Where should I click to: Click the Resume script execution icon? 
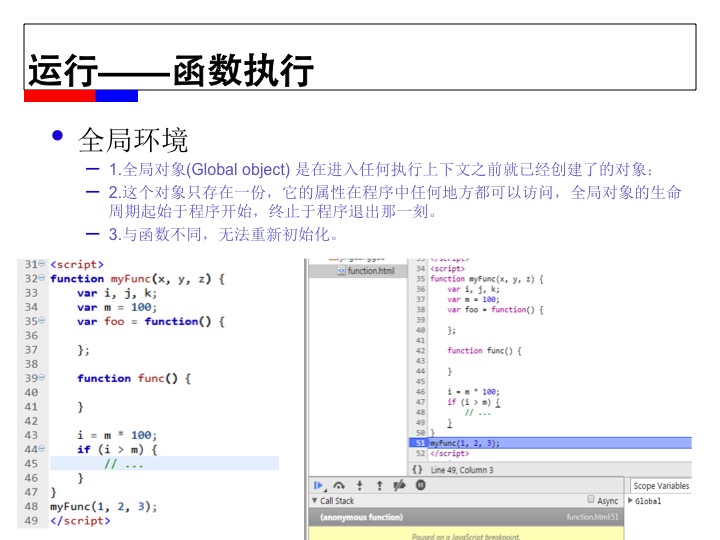coord(320,485)
